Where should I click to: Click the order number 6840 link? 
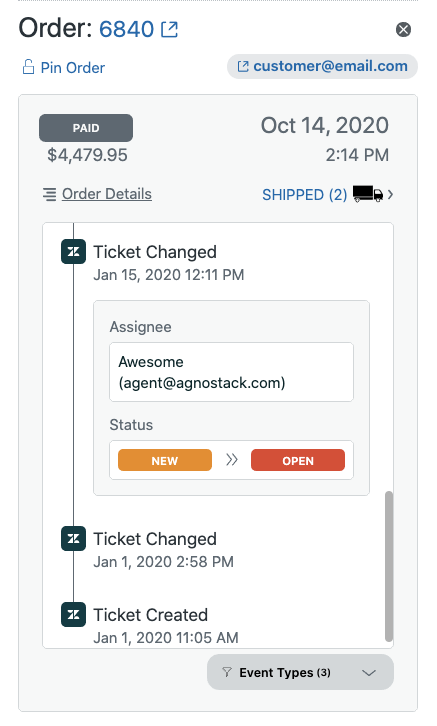[126, 29]
